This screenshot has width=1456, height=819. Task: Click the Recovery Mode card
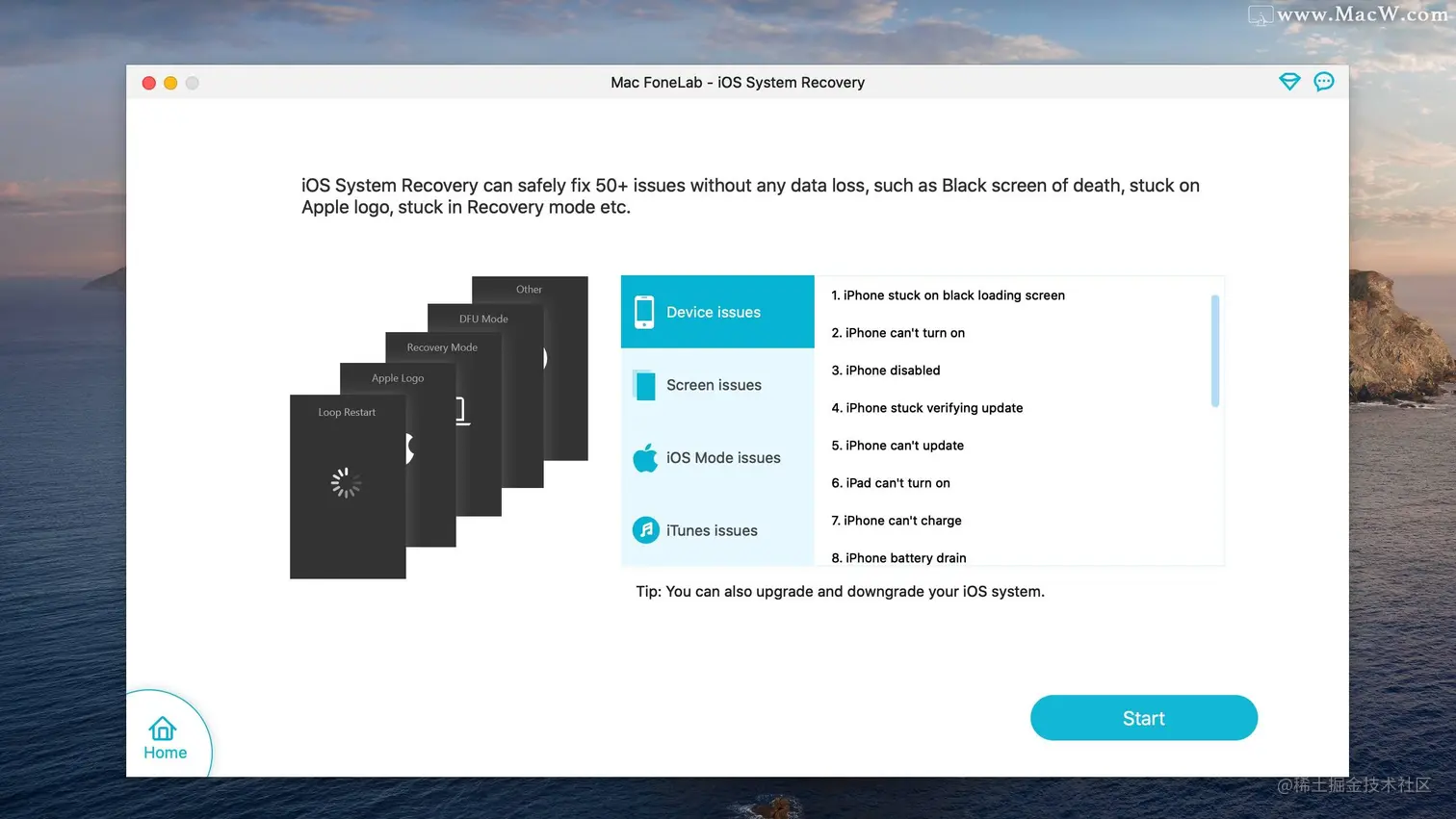pyautogui.click(x=443, y=347)
